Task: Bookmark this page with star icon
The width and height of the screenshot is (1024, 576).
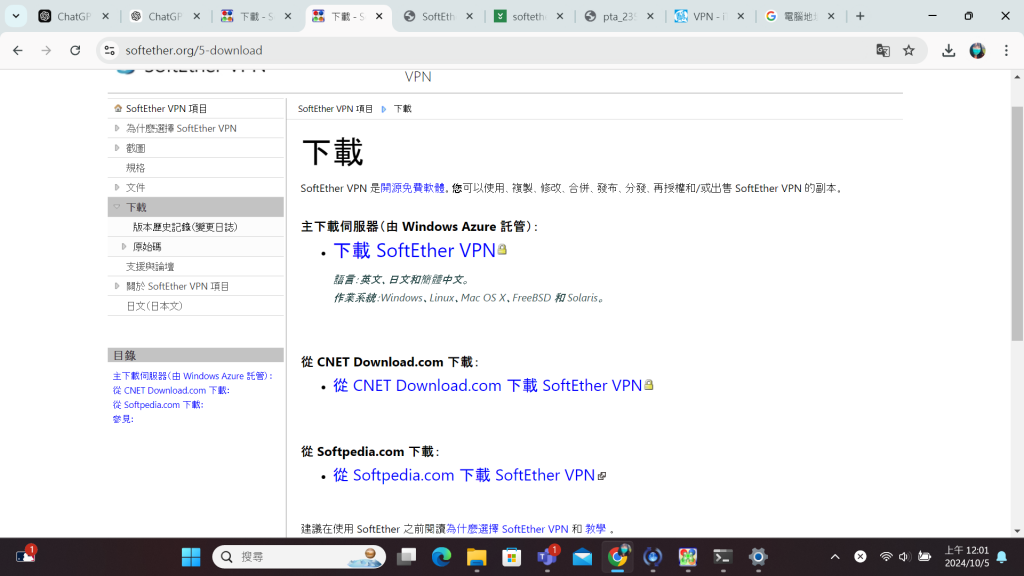Action: coord(908,50)
